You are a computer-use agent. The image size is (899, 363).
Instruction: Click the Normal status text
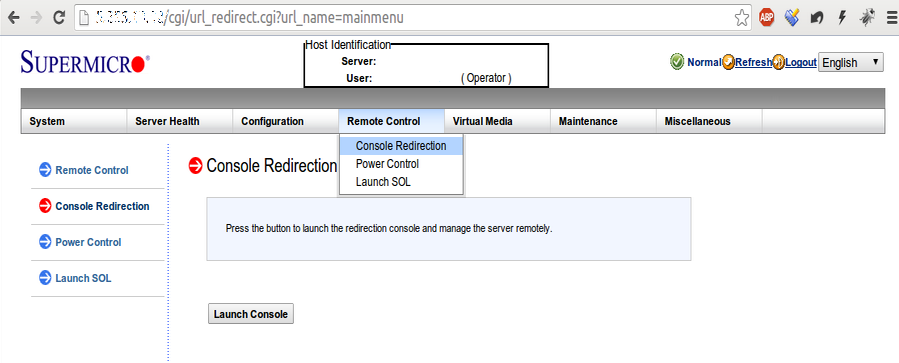[704, 62]
